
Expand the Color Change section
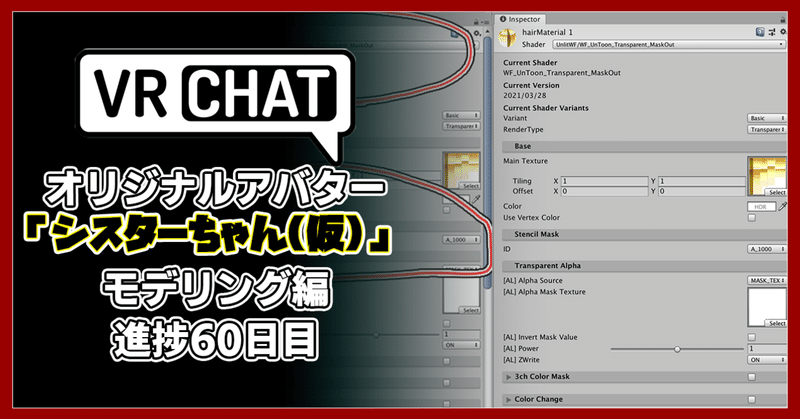point(508,400)
